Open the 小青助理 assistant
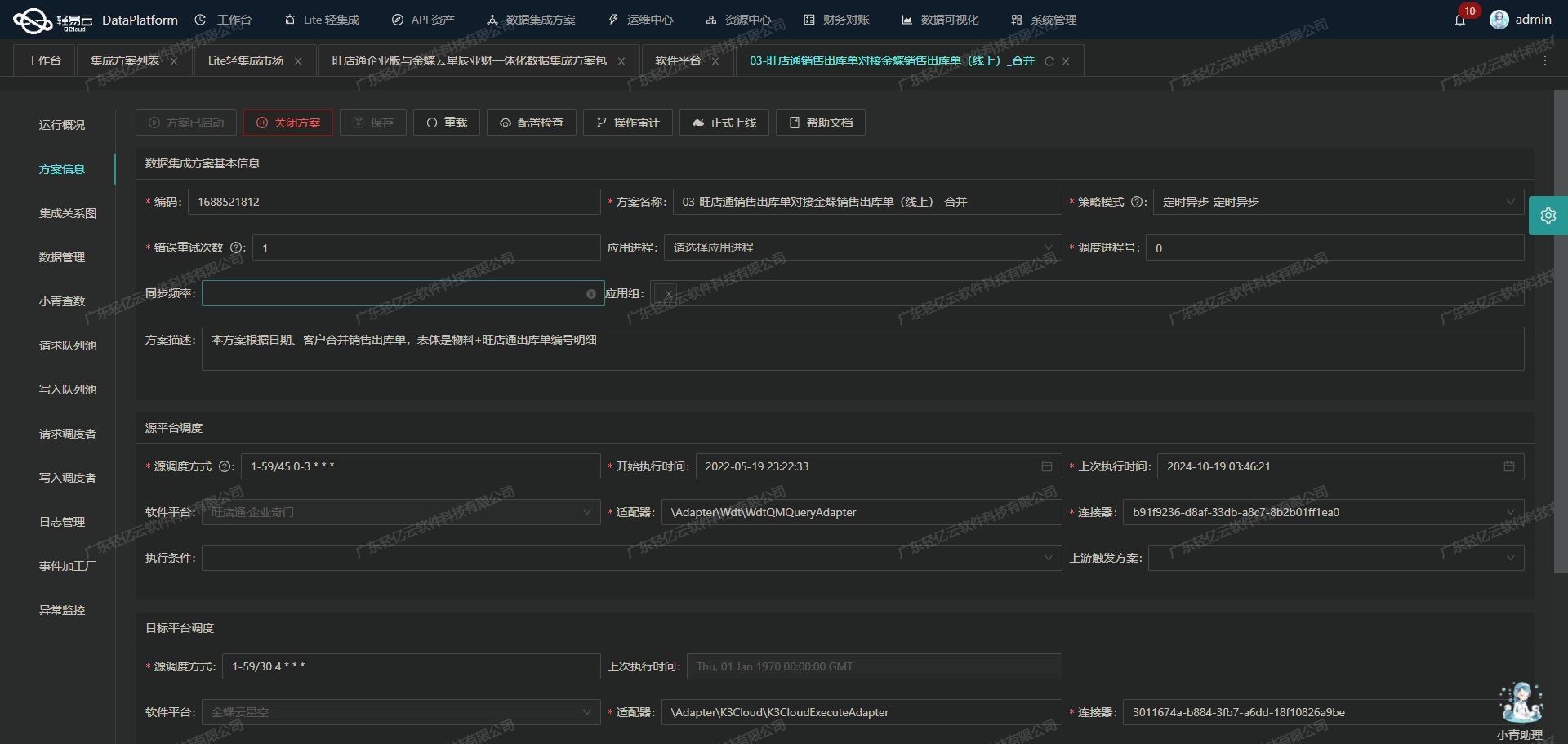Image resolution: width=1568 pixels, height=744 pixels. [1520, 711]
